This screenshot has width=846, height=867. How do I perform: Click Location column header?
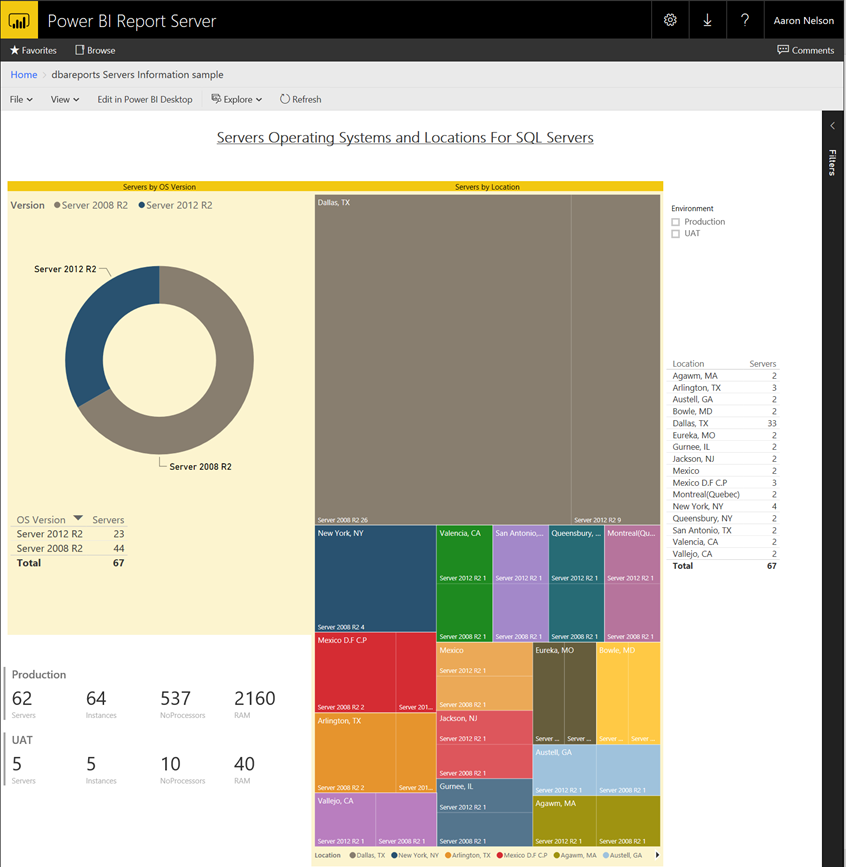click(688, 364)
